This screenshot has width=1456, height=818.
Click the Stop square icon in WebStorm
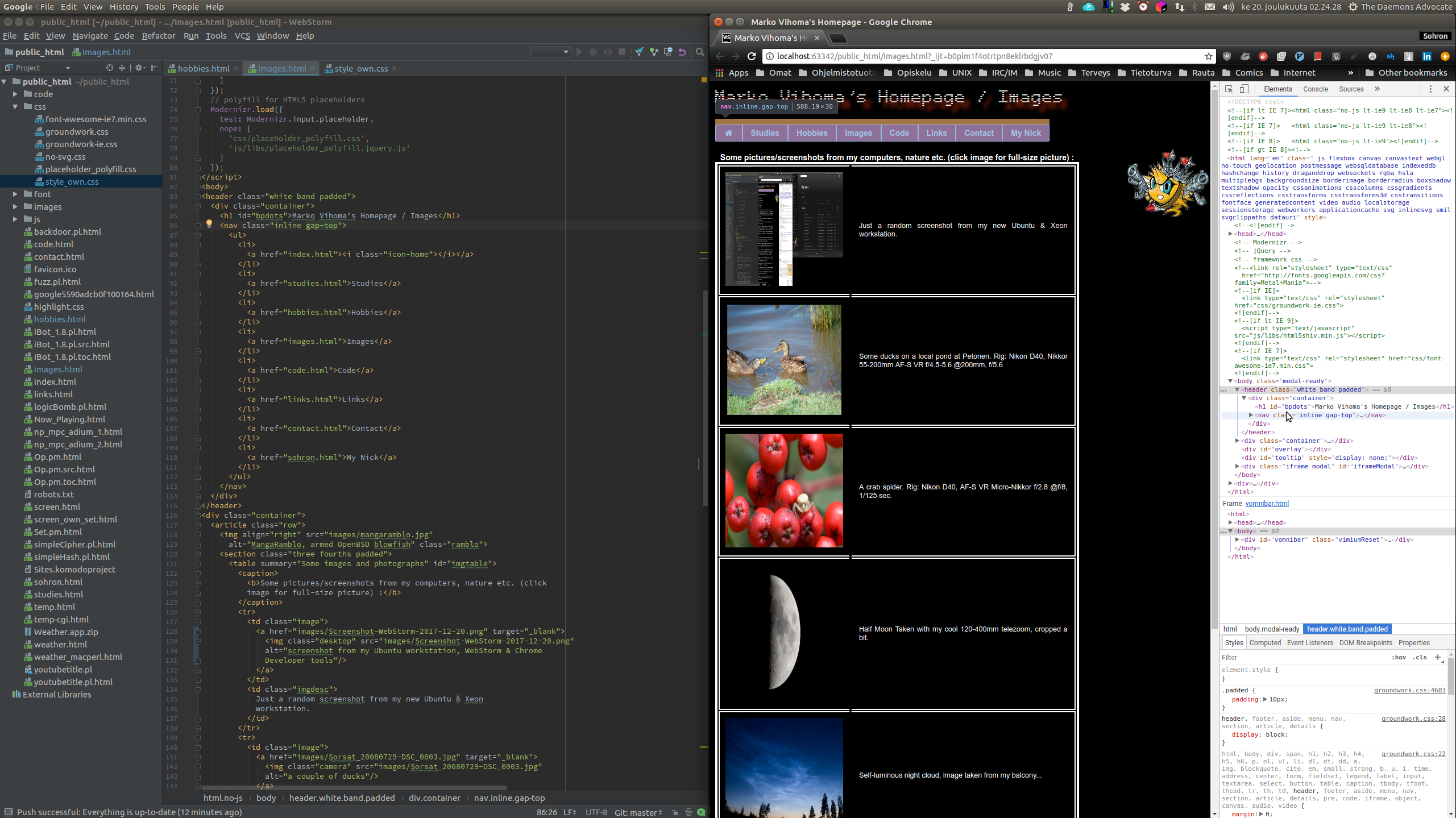click(622, 52)
